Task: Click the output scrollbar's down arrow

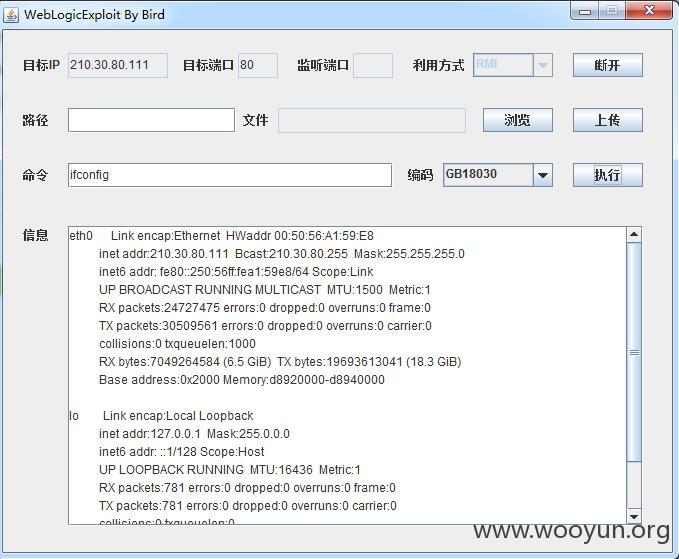Action: pos(634,516)
